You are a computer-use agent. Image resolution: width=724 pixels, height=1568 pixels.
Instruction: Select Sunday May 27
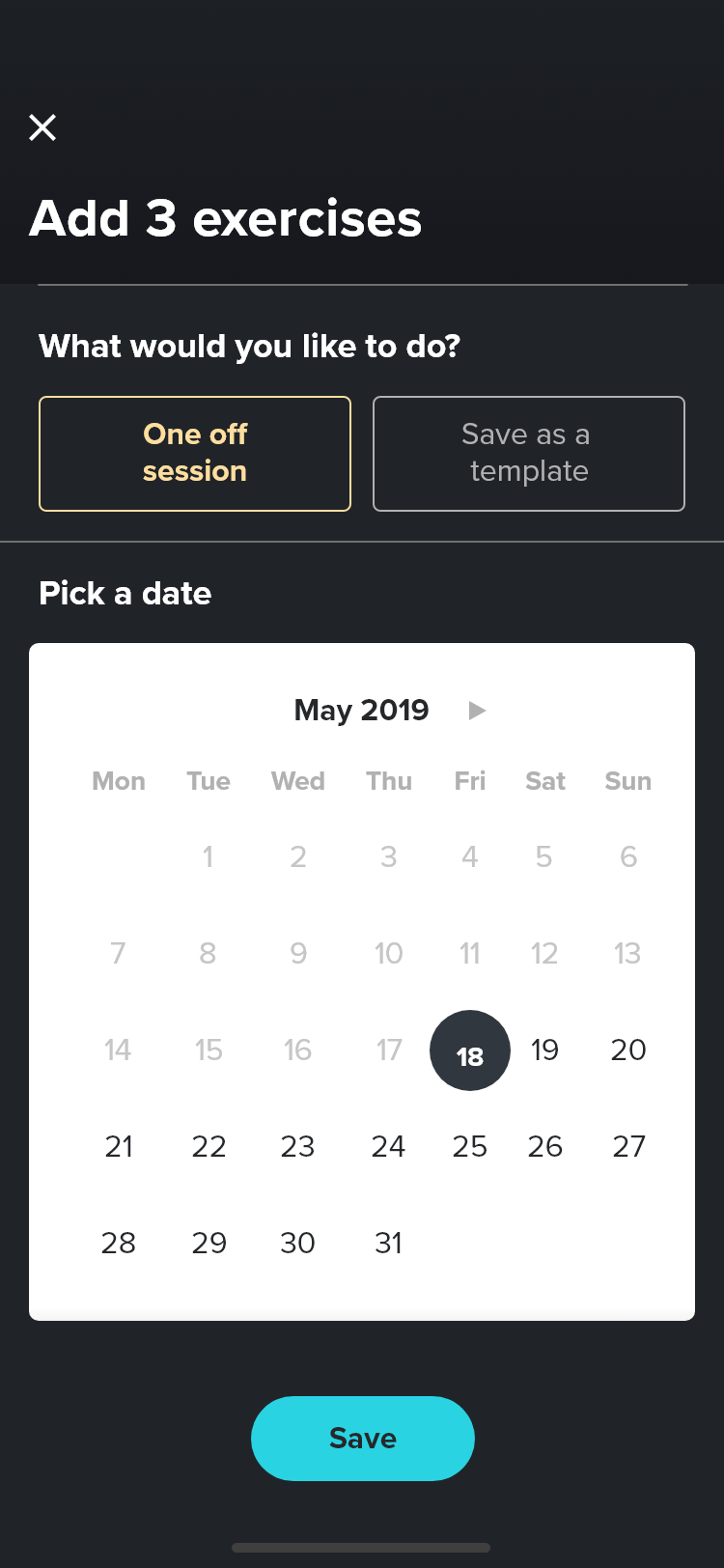(x=628, y=1147)
